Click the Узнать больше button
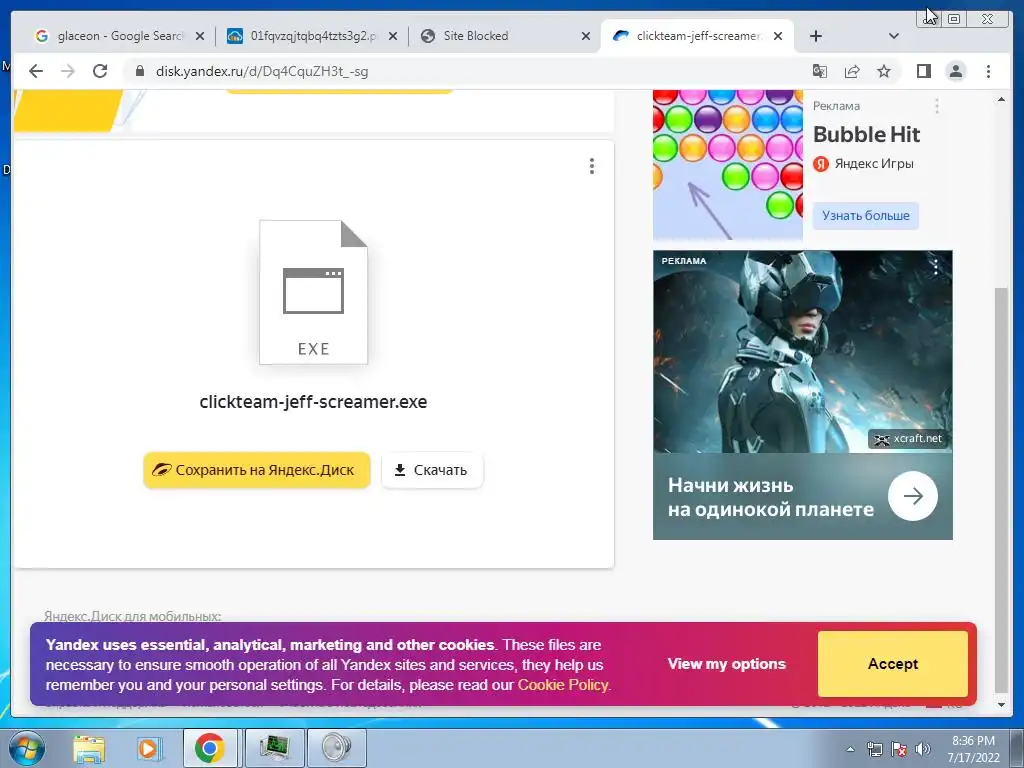The width and height of the screenshot is (1024, 768). [865, 216]
